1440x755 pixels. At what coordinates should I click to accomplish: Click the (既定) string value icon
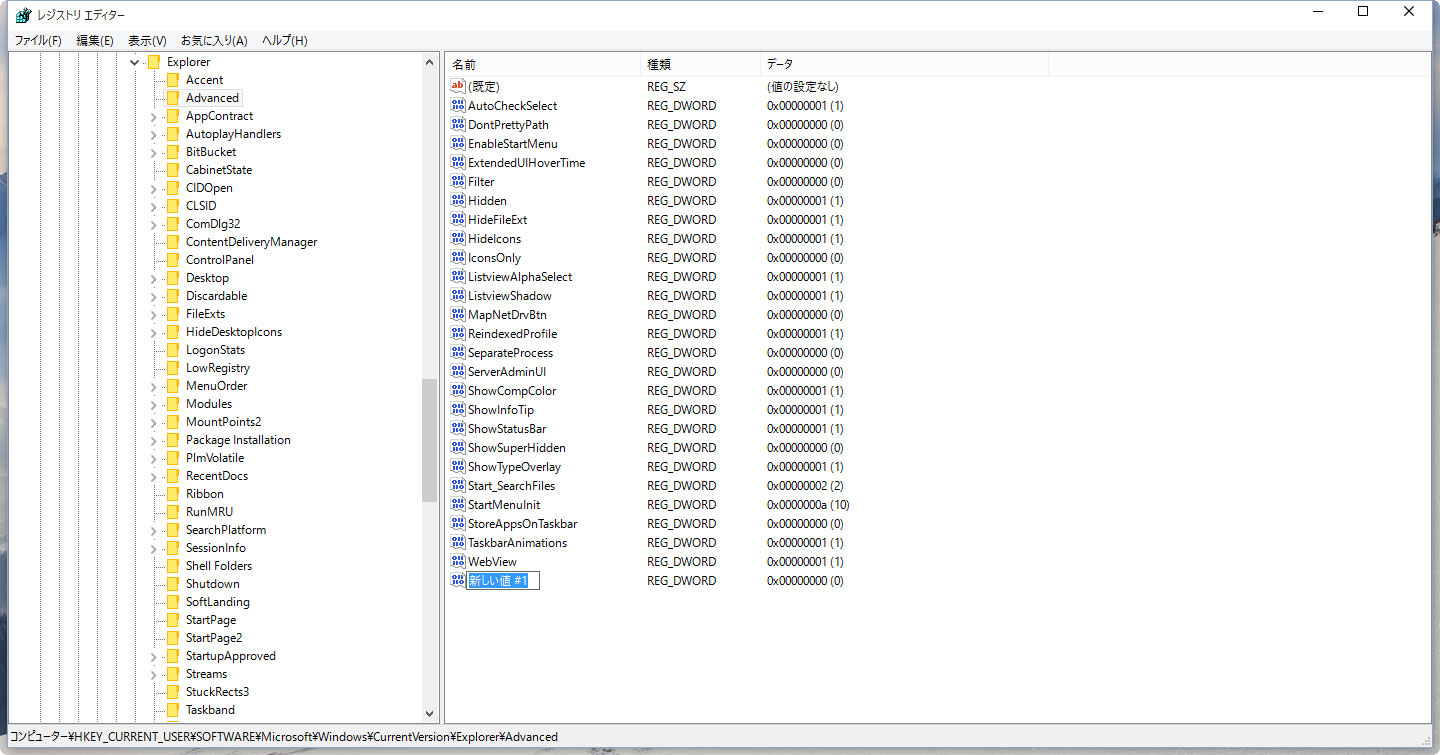458,87
